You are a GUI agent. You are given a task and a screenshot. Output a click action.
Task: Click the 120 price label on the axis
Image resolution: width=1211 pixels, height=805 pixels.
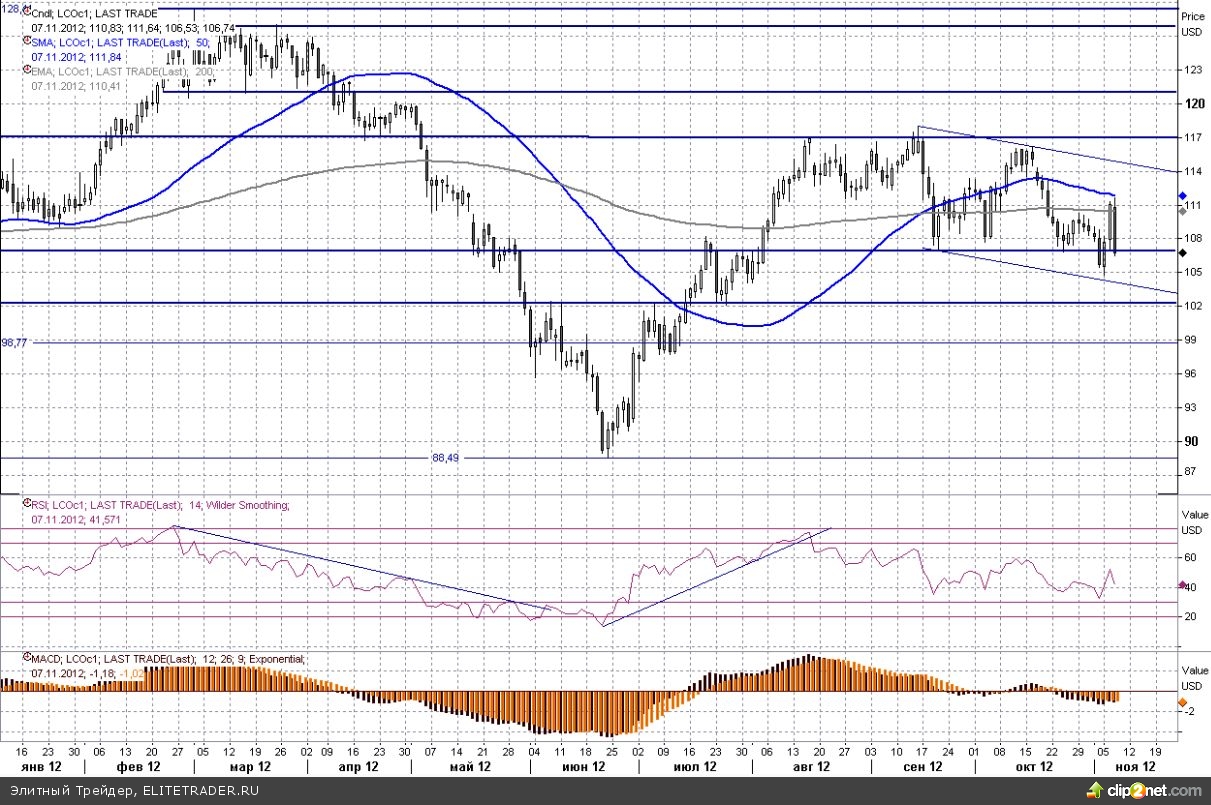click(1193, 103)
